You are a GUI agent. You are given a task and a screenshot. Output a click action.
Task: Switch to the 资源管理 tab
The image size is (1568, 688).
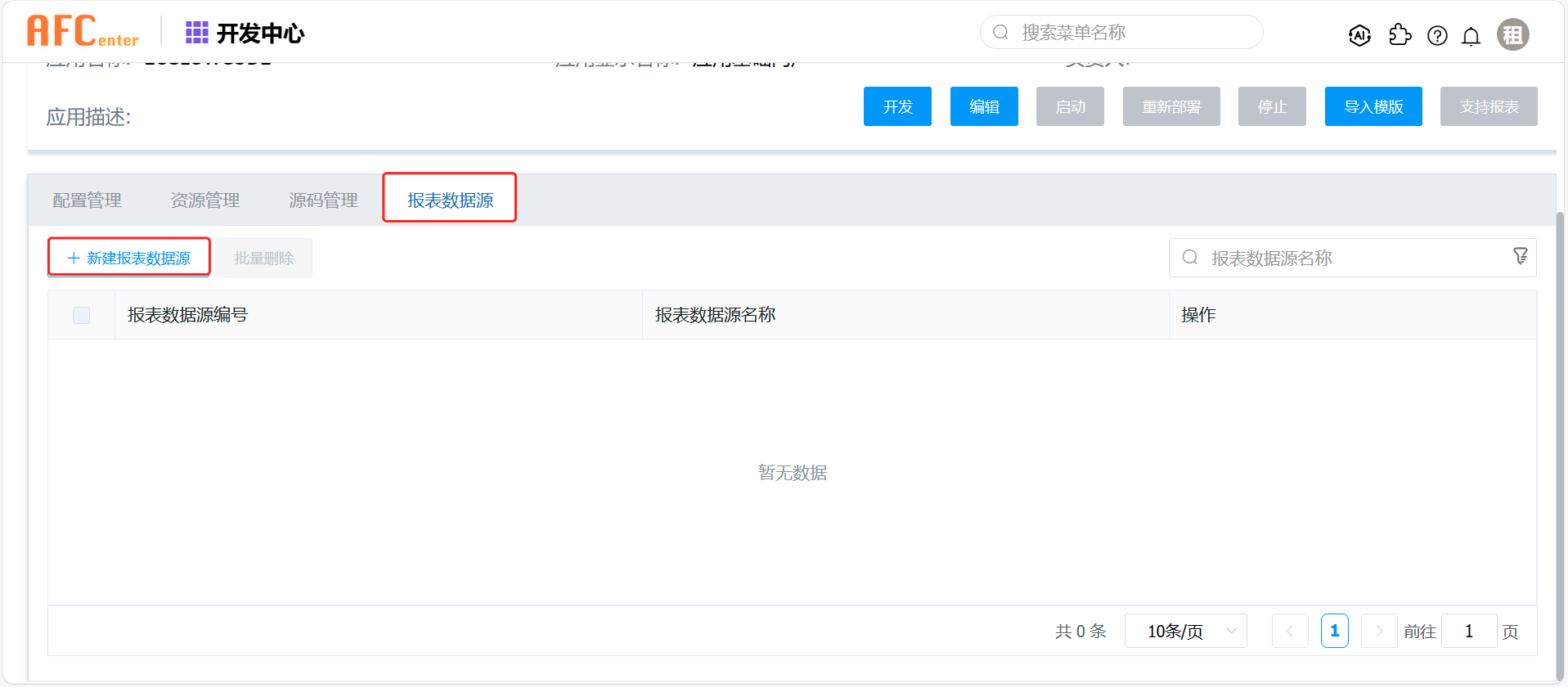204,200
